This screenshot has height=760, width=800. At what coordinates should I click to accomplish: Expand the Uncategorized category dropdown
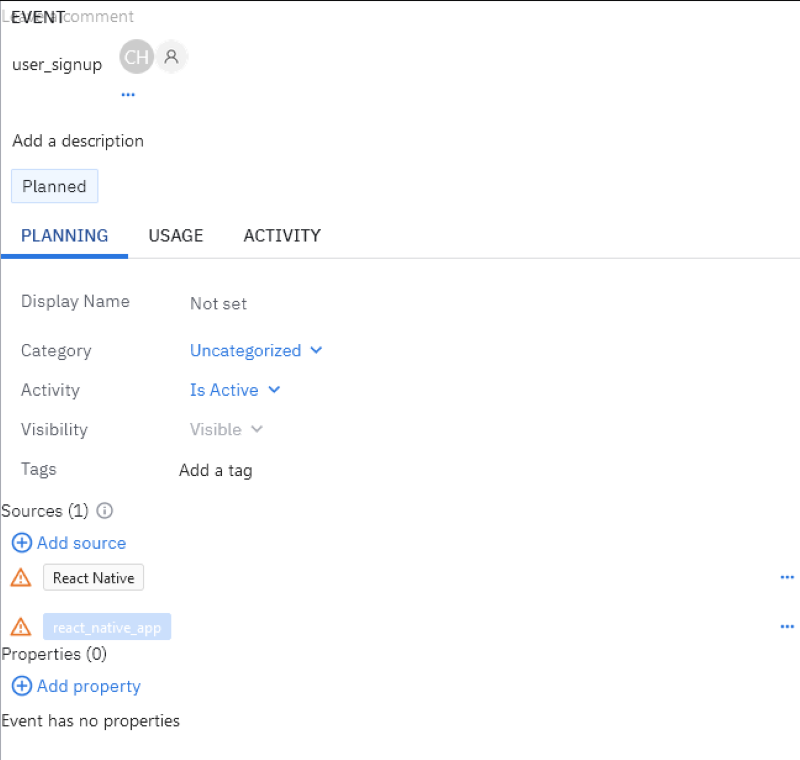pyautogui.click(x=256, y=351)
